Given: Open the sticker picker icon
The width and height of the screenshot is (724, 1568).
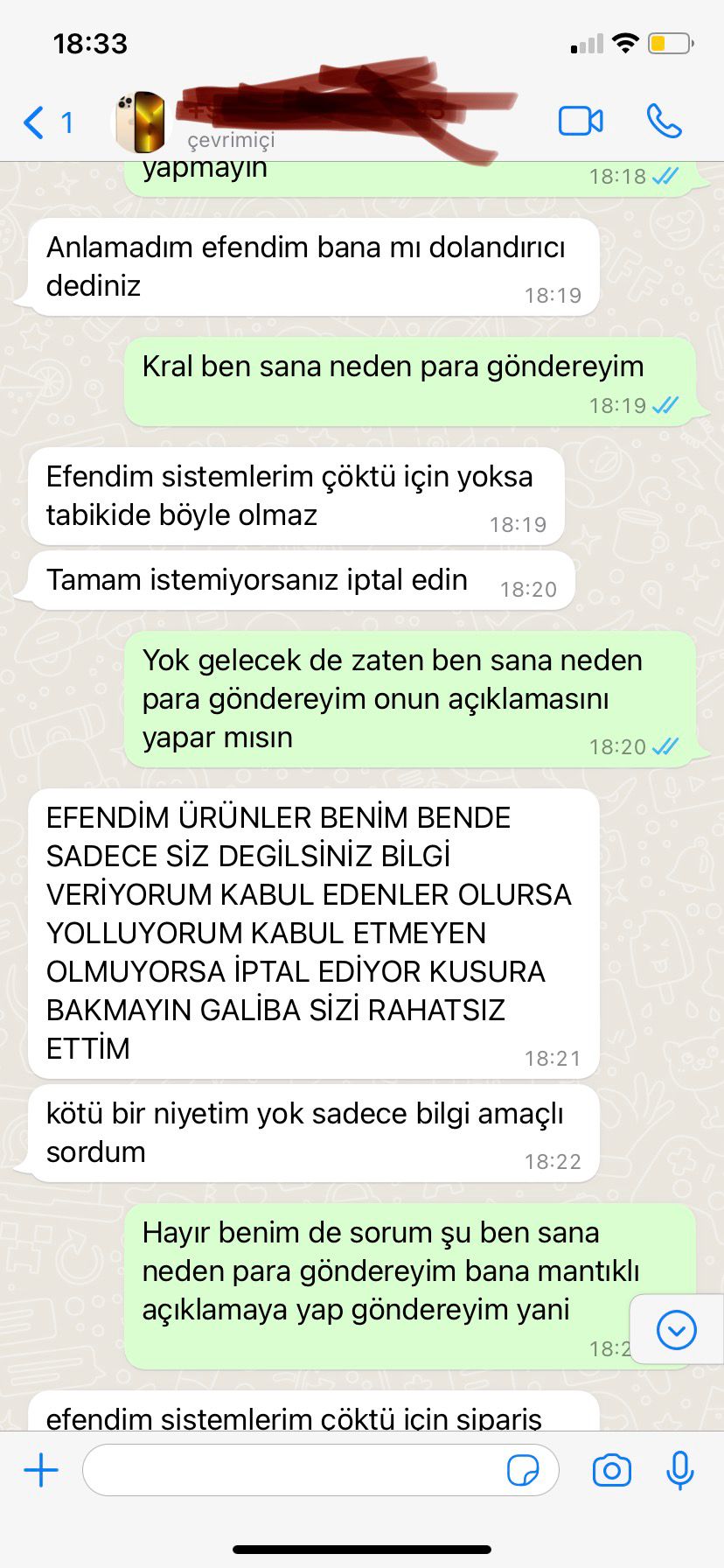Looking at the screenshot, I should pyautogui.click(x=523, y=1471).
